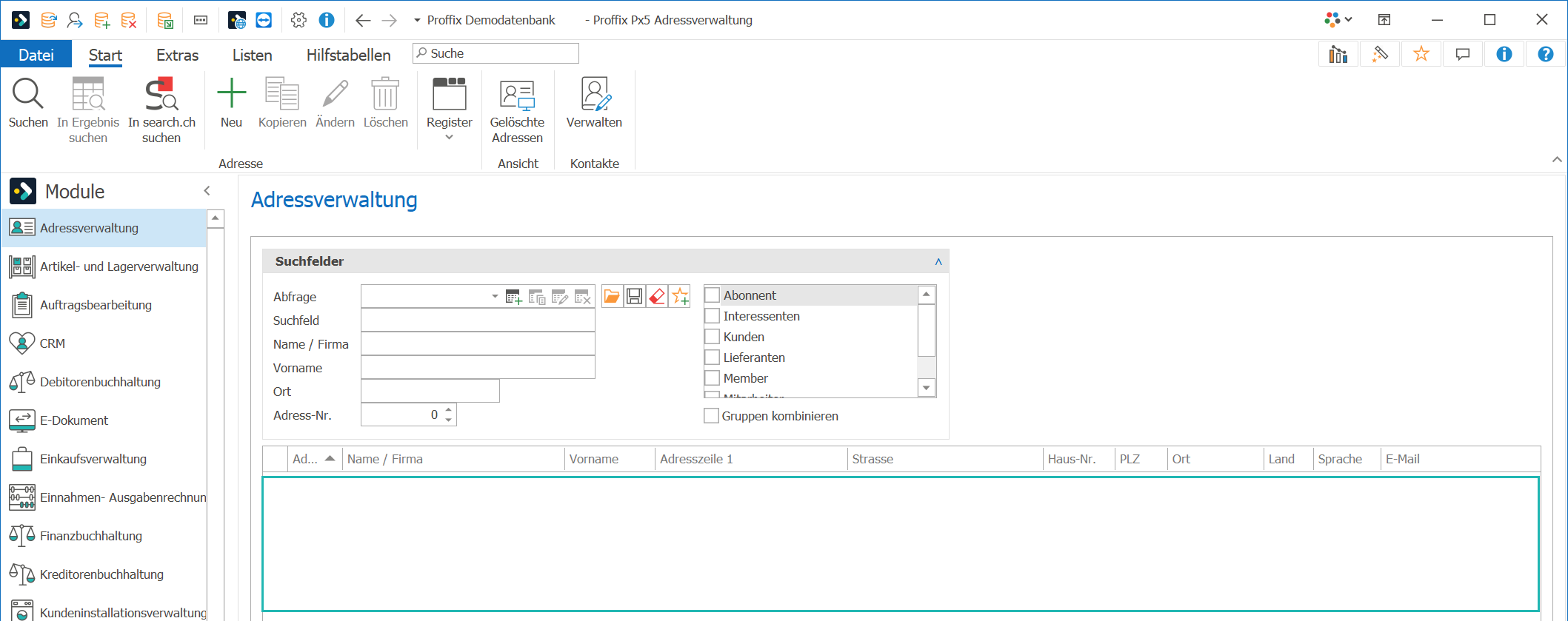Open Finanzbuchhaltung module

[x=104, y=536]
